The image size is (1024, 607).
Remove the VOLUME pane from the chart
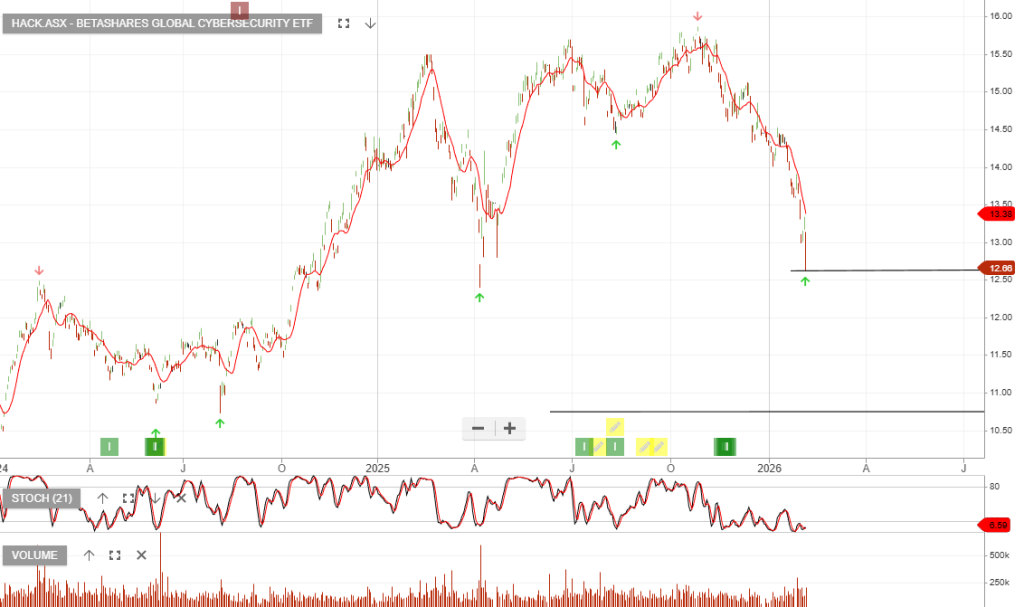[141, 555]
